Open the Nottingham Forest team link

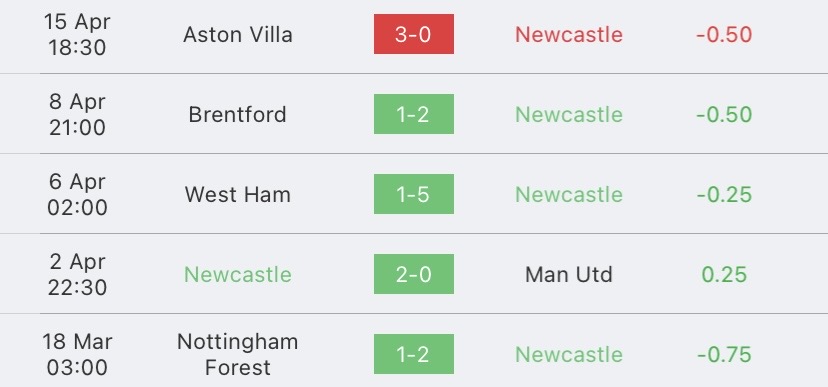(x=238, y=354)
